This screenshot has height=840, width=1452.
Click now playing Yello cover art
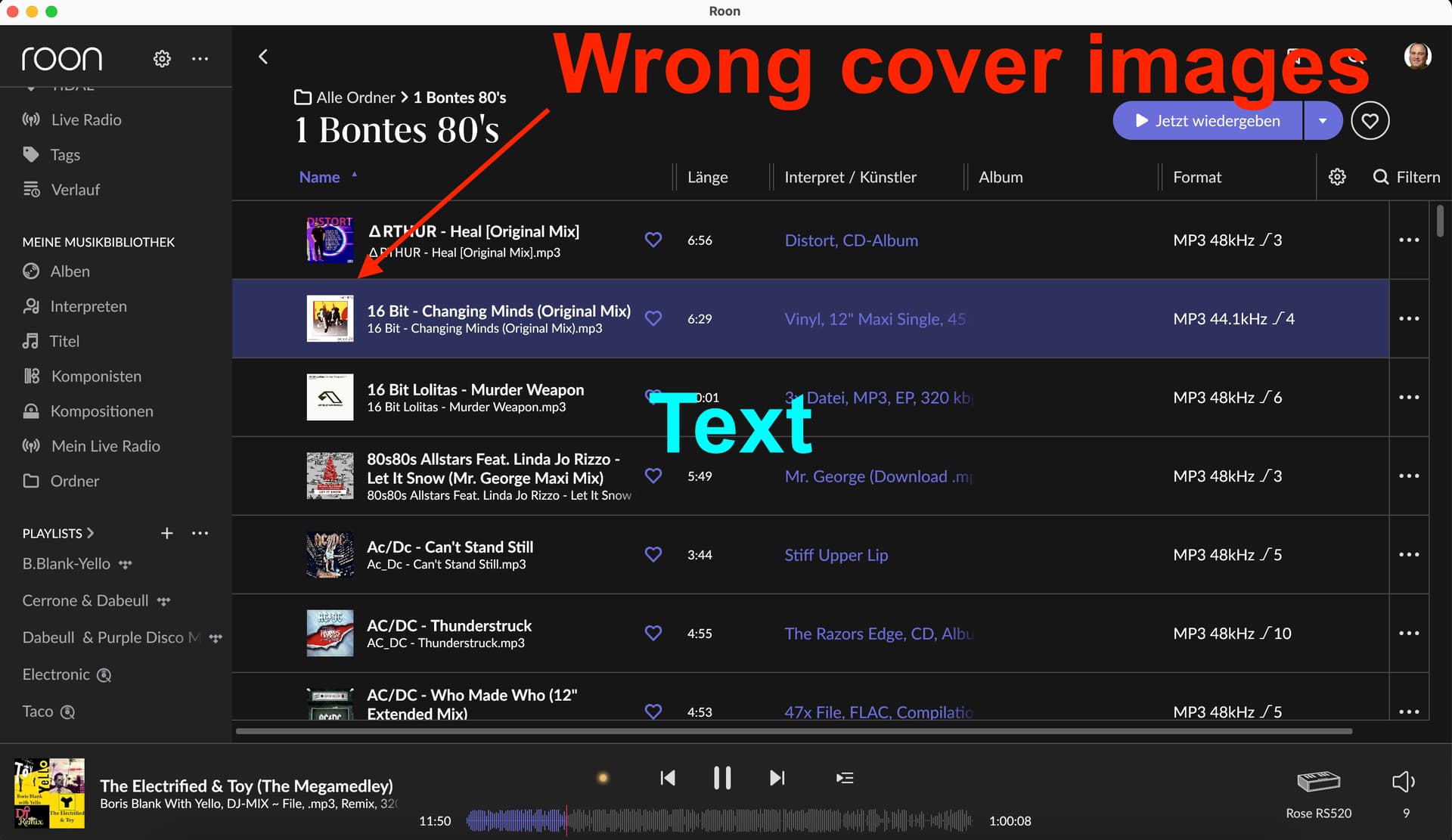49,793
